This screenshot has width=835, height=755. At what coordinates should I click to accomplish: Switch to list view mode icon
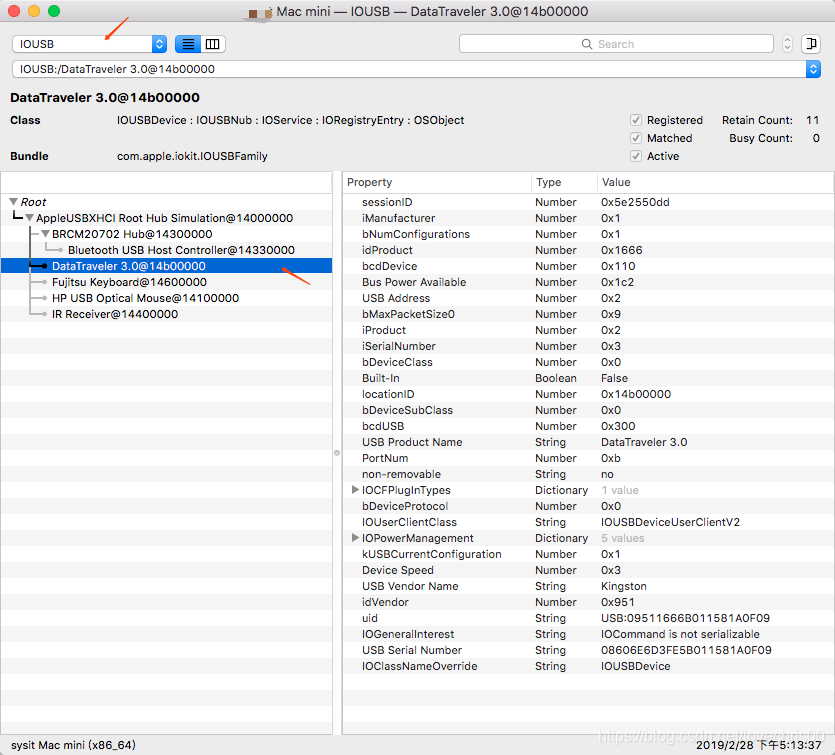coord(188,44)
